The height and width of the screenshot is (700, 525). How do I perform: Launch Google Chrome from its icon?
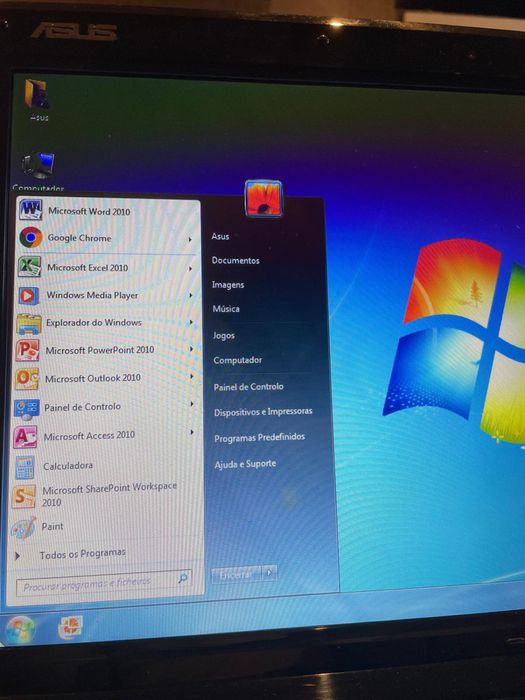tap(30, 238)
